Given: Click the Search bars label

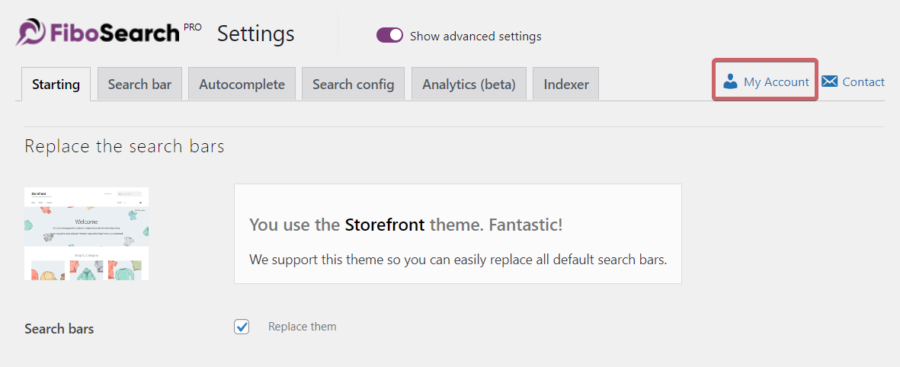Looking at the screenshot, I should click(x=59, y=329).
